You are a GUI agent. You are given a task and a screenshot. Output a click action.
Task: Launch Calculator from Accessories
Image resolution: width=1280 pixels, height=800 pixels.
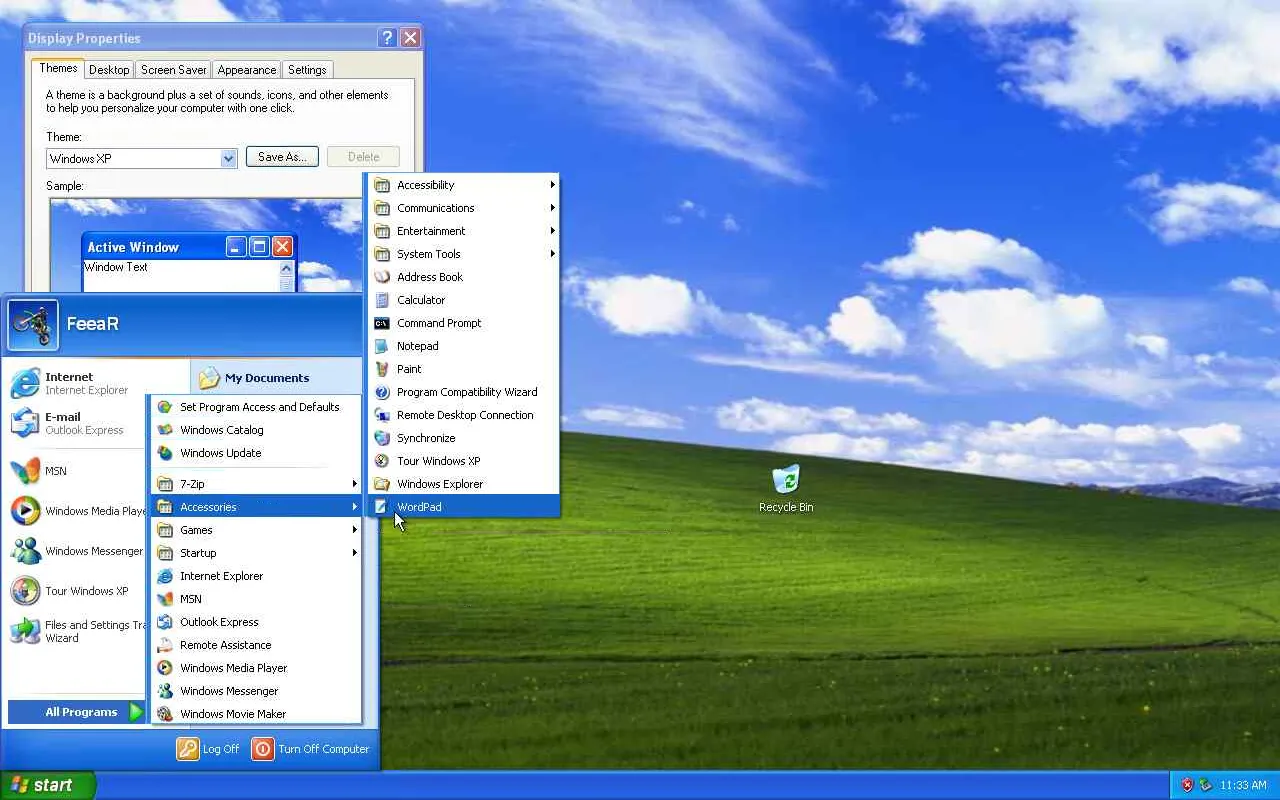coord(463,300)
